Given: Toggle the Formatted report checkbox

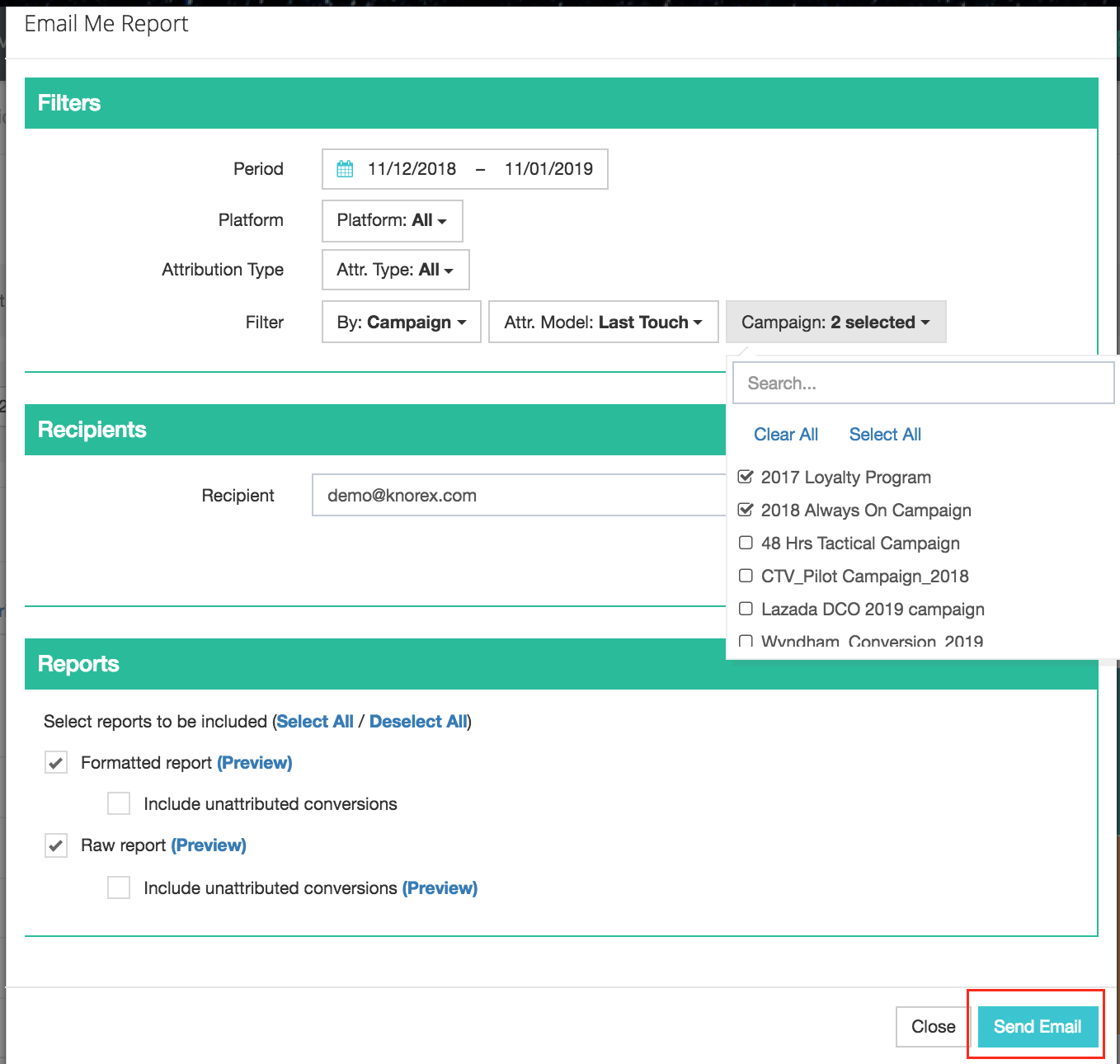Looking at the screenshot, I should point(56,763).
